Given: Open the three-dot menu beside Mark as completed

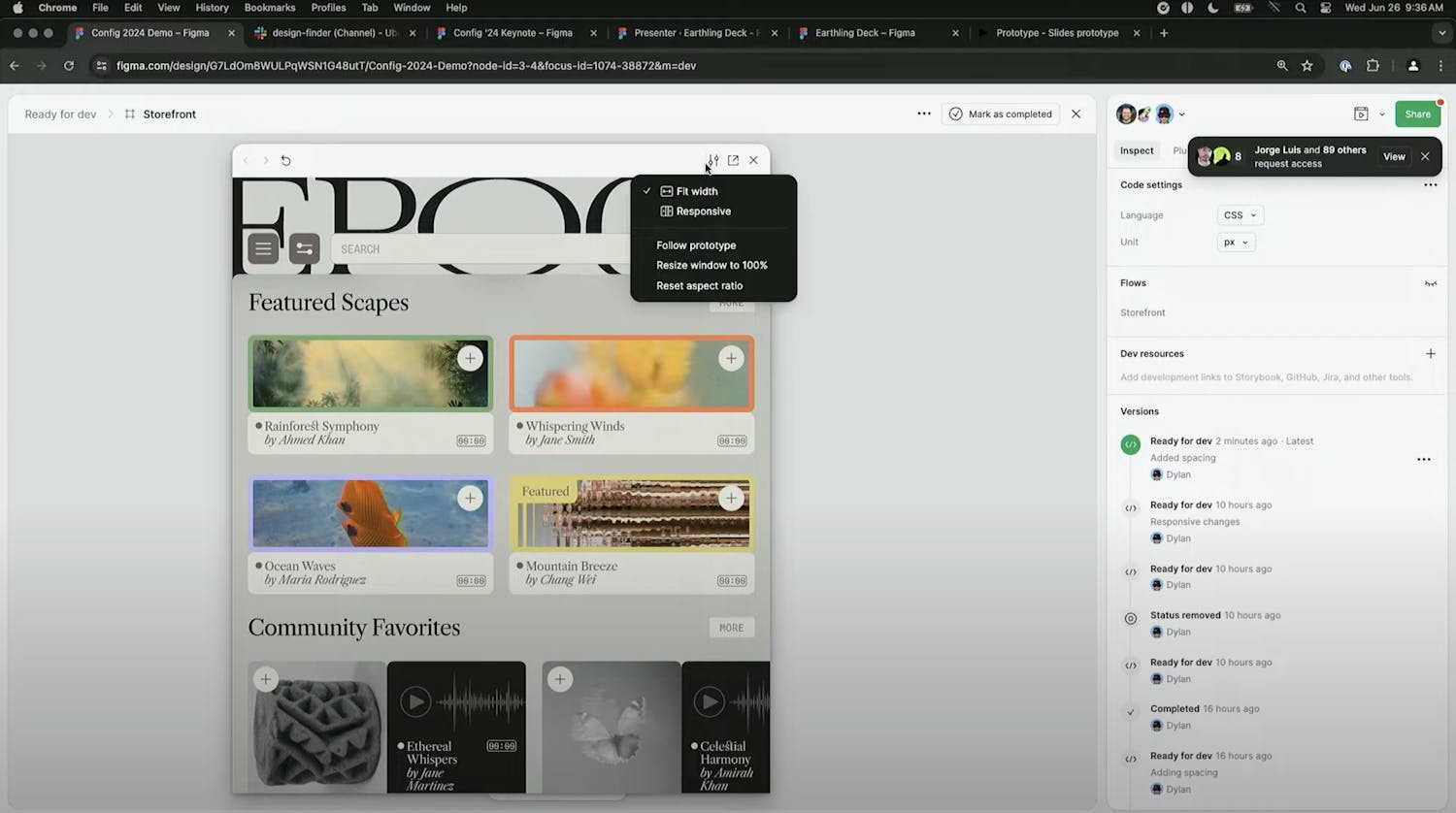Looking at the screenshot, I should [x=924, y=114].
